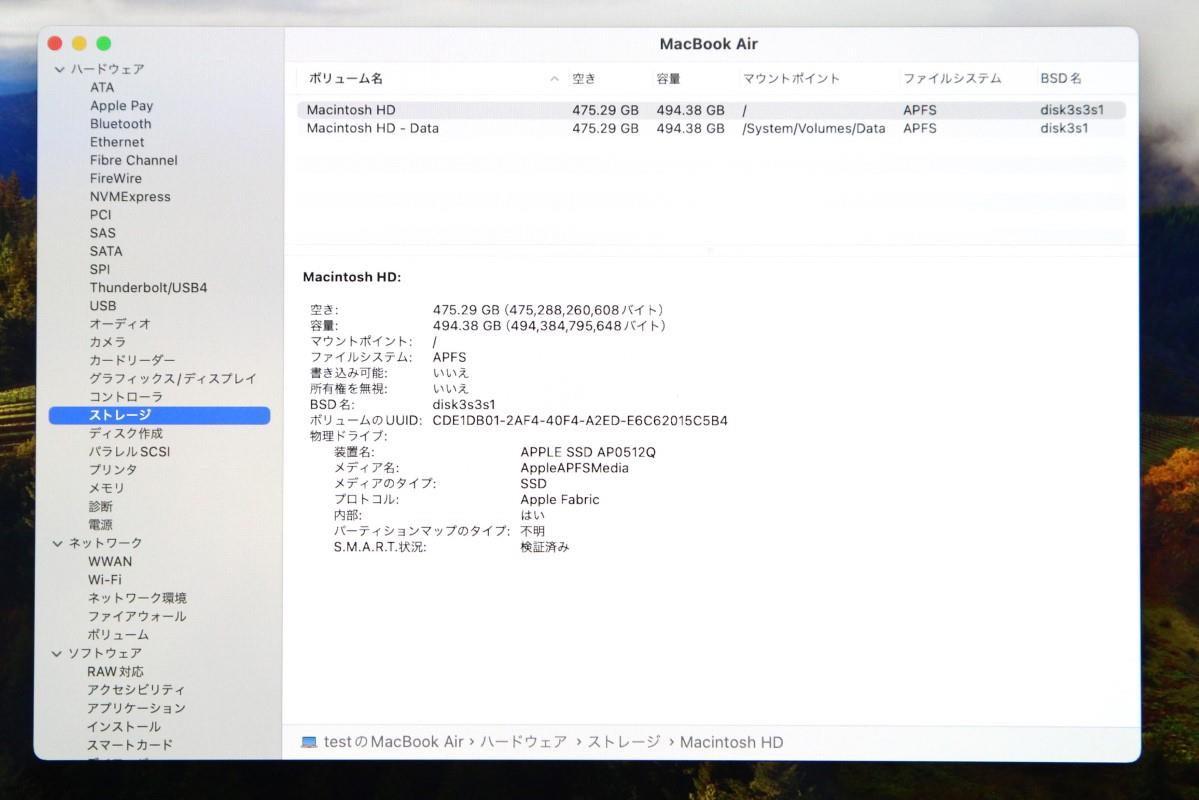Collapse the ネットワーク section
The image size is (1199, 800).
57,544
